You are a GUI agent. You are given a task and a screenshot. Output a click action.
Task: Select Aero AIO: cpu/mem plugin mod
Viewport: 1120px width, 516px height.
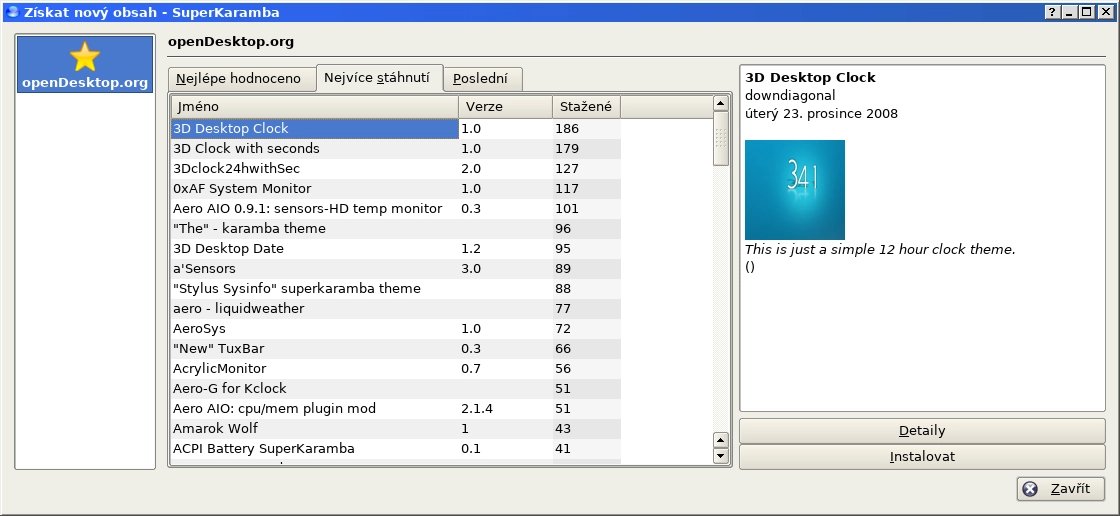(396, 409)
